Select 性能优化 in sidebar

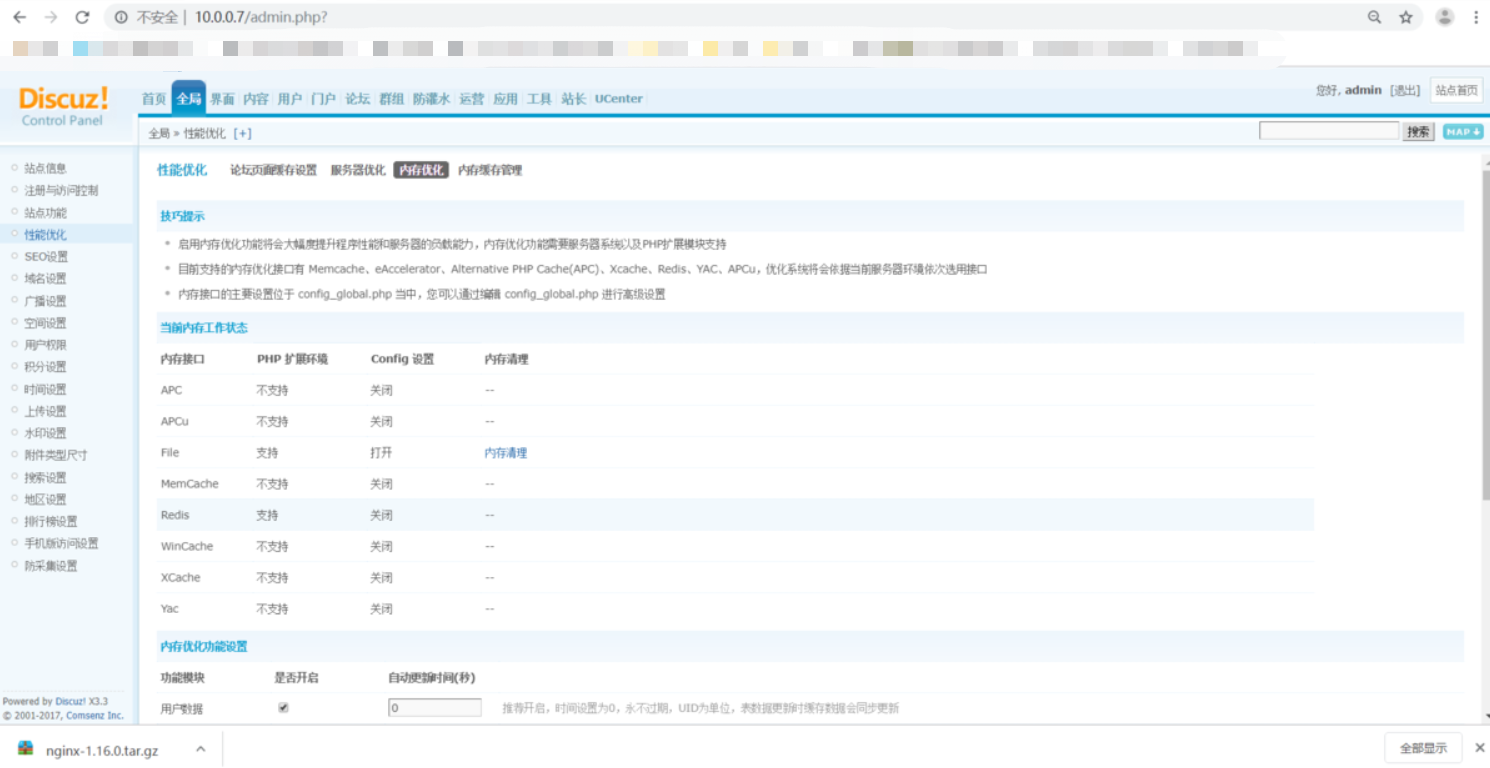point(45,234)
